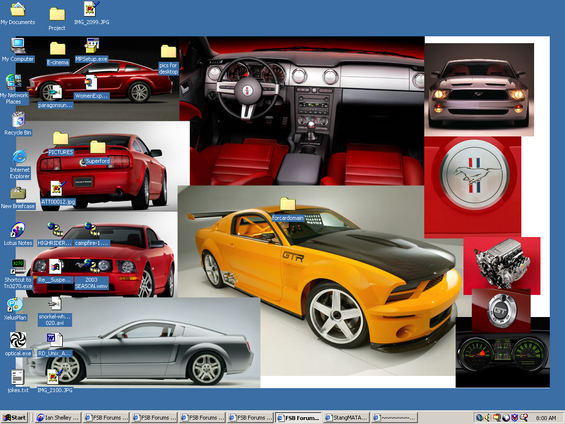
Task: Select the E-cinema folder
Action: click(x=58, y=54)
